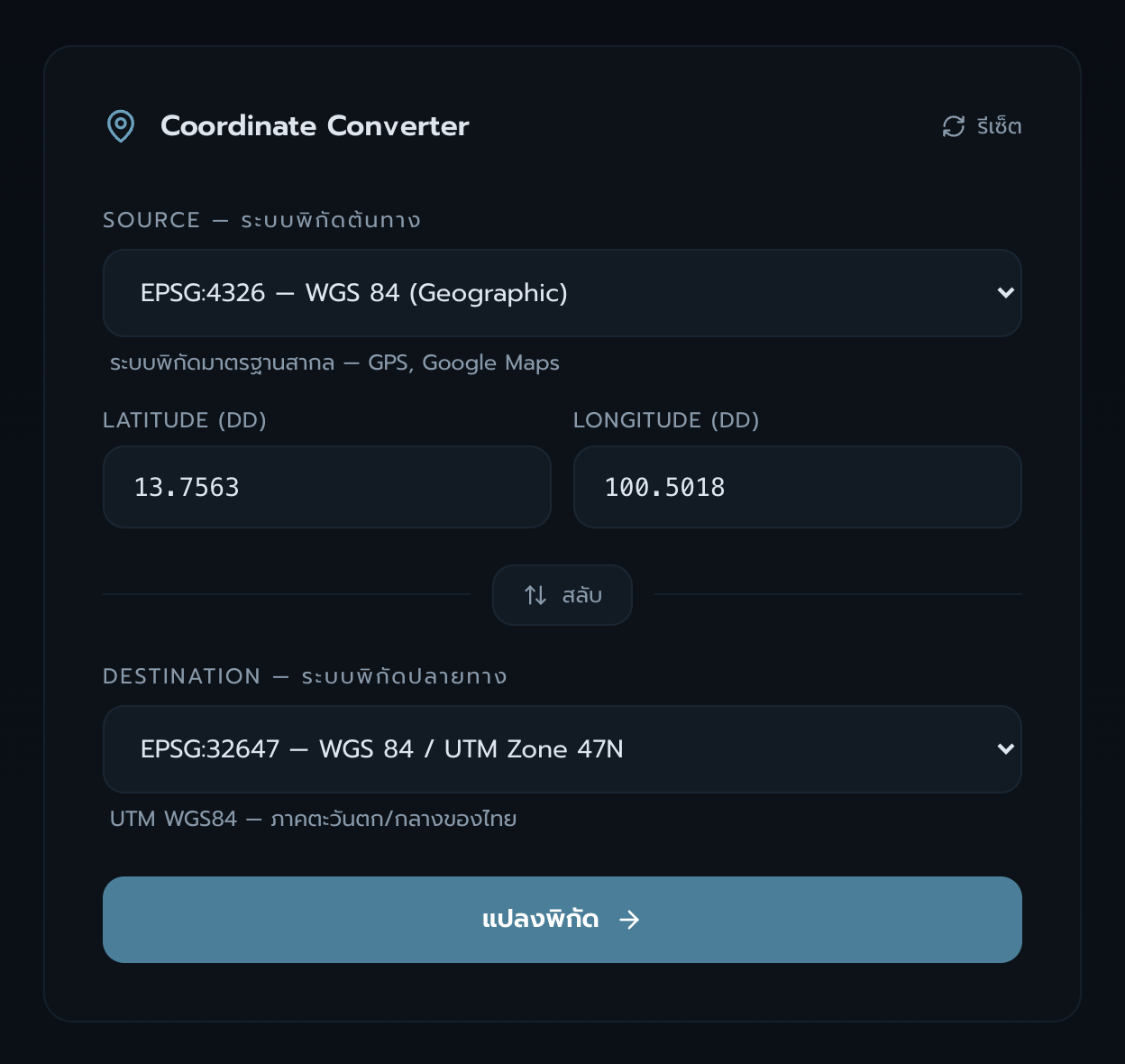
Task: Click the circular refresh icon next to รีเซ็ต
Action: coord(952,126)
